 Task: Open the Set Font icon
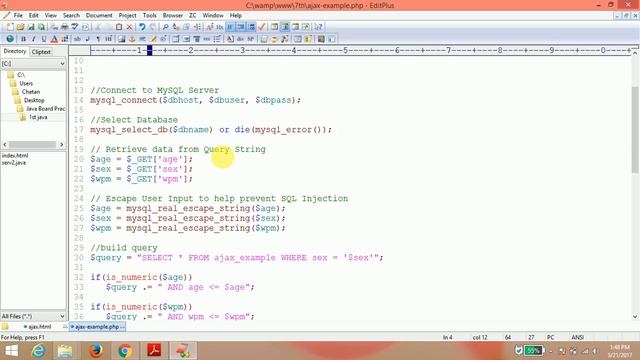pyautogui.click(x=209, y=27)
